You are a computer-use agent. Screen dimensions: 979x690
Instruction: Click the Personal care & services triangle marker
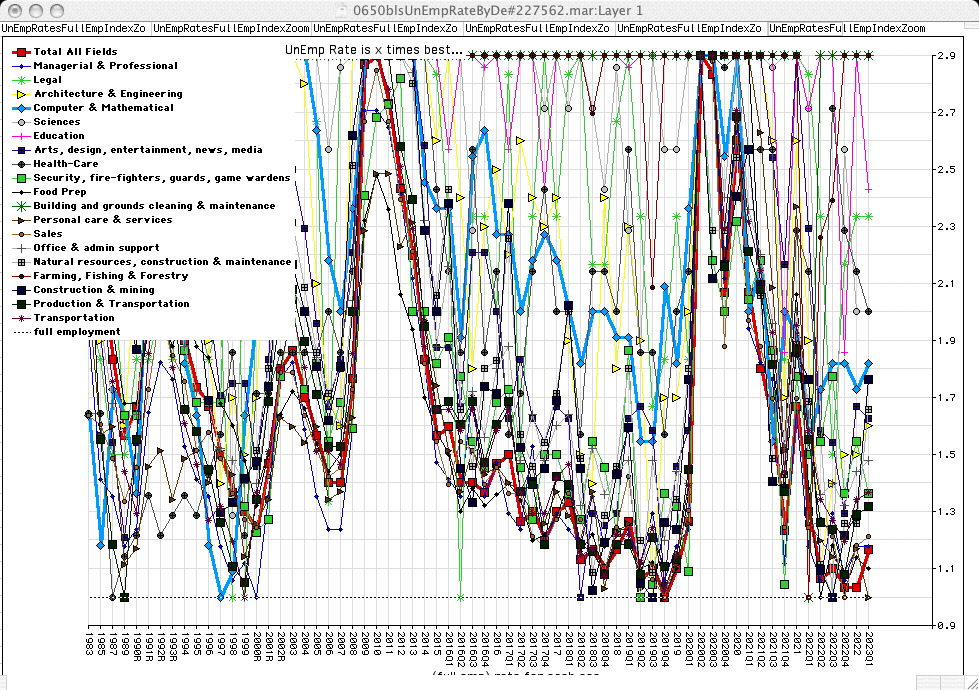coord(19,219)
